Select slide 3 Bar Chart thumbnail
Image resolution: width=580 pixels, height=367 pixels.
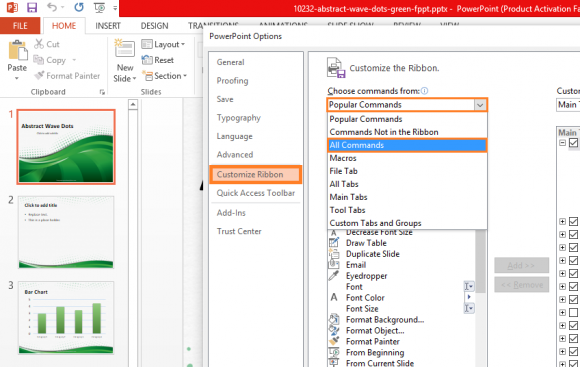tap(66, 317)
